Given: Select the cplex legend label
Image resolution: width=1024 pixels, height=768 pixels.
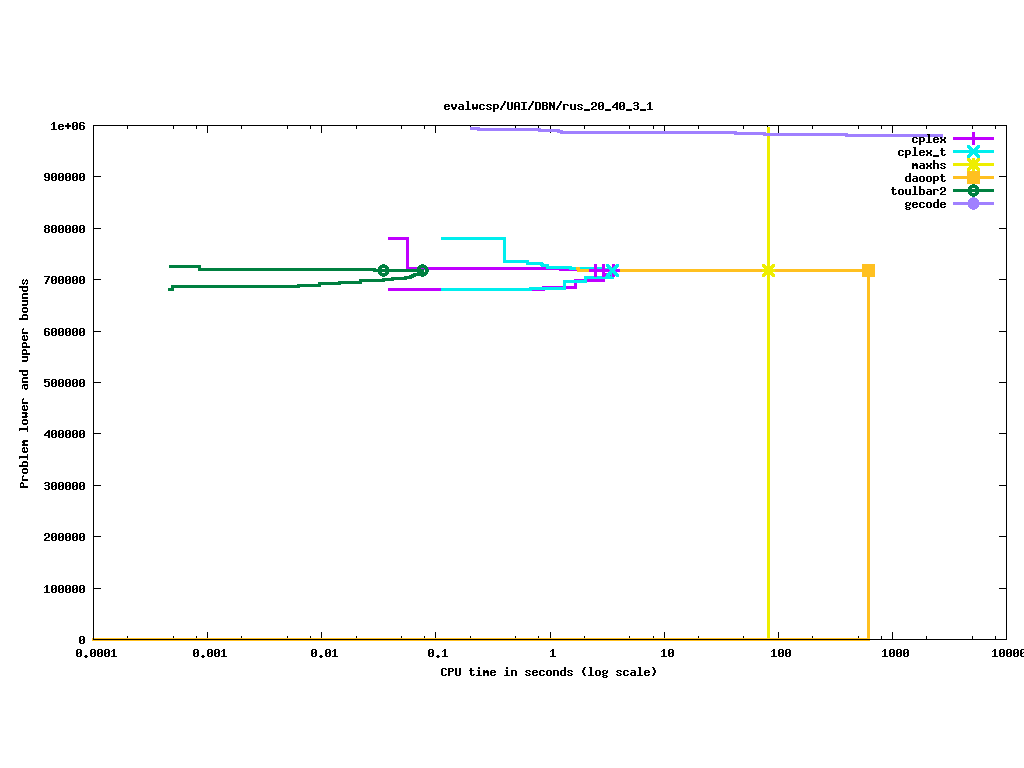Looking at the screenshot, I should 928,139.
